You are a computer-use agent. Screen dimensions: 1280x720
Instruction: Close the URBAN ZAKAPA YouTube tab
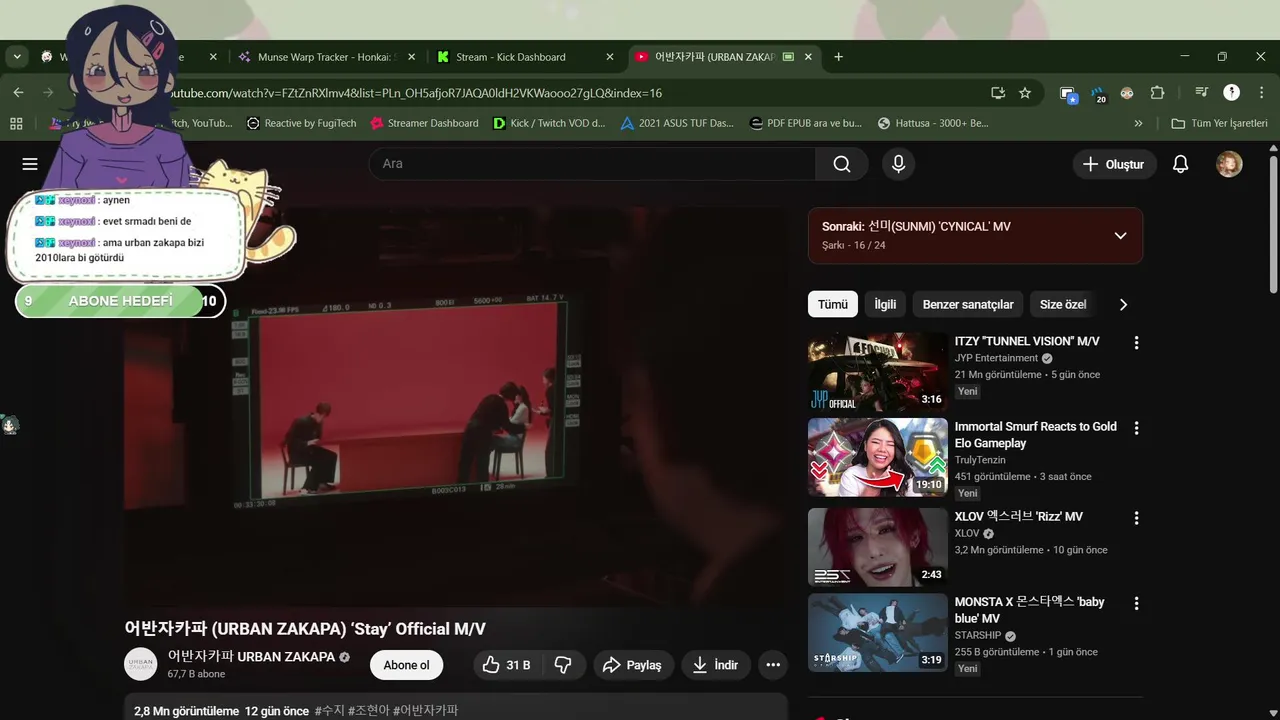click(x=808, y=57)
